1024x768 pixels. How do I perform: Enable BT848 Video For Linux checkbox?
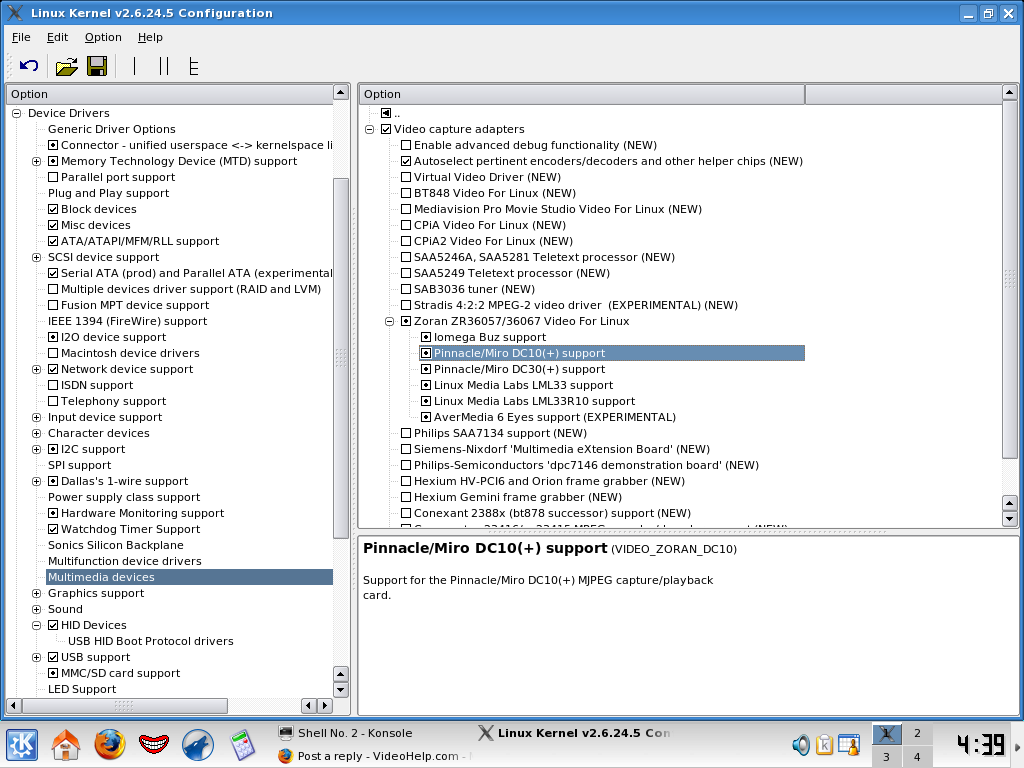406,193
